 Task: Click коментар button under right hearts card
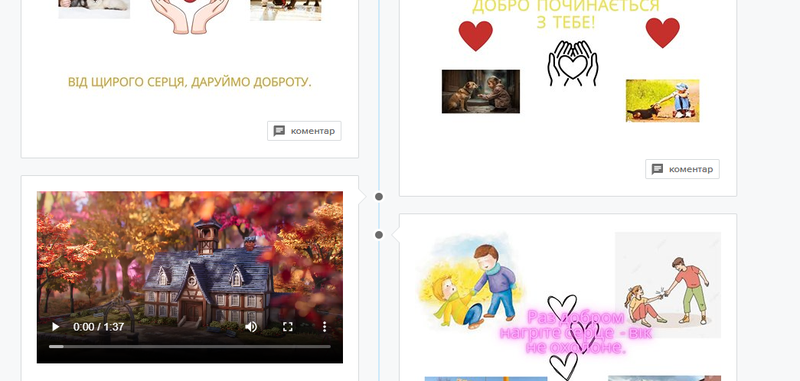[682, 169]
